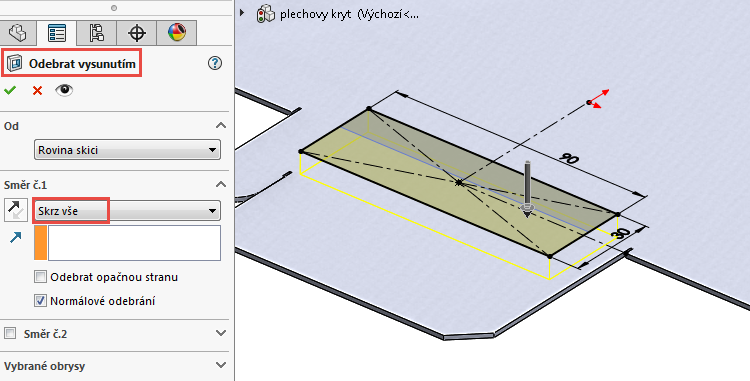Screen dimensions: 750x381
Task: Collapse the Směr č.1 section
Action: point(221,185)
